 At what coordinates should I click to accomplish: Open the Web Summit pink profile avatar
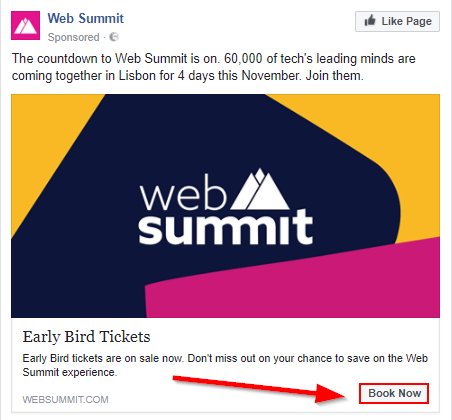(x=25, y=25)
